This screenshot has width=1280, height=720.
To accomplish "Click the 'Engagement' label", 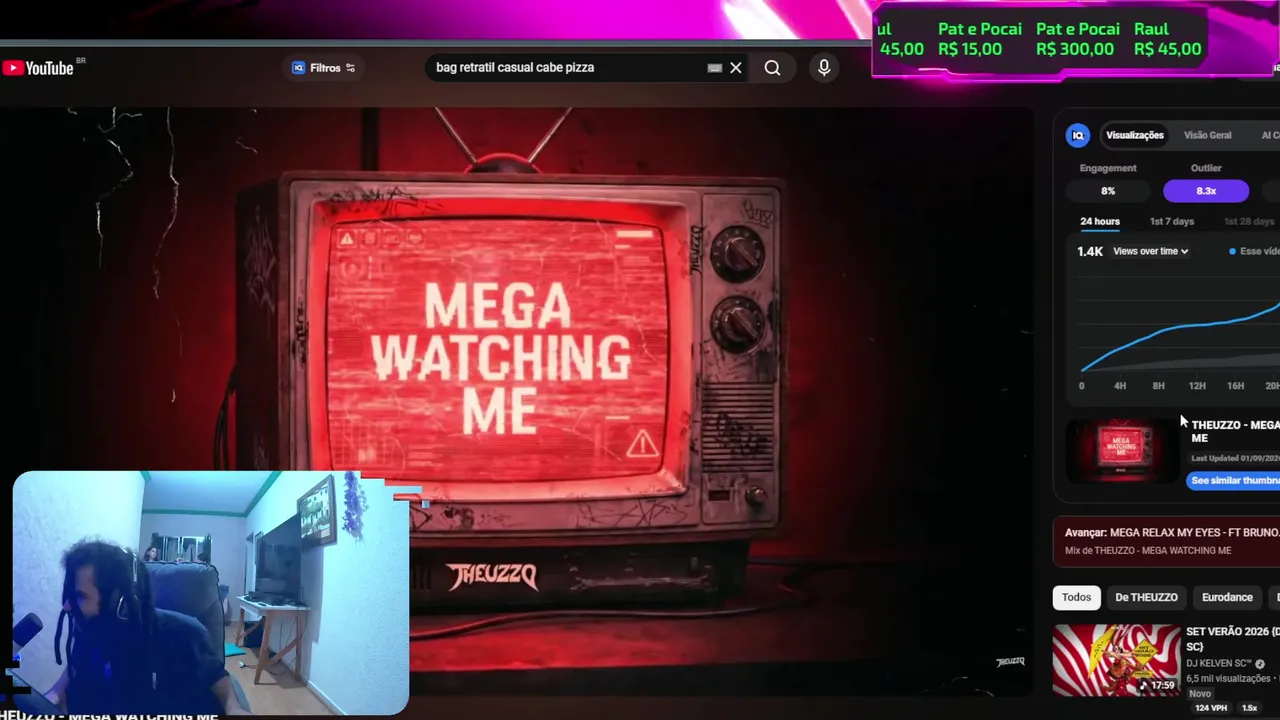I will (1108, 168).
